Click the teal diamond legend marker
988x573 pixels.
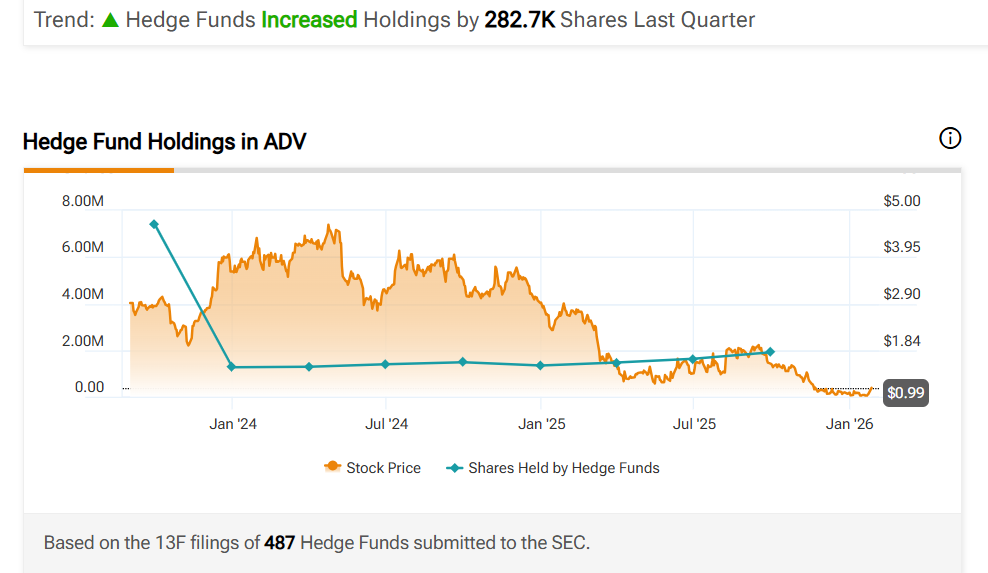[454, 468]
